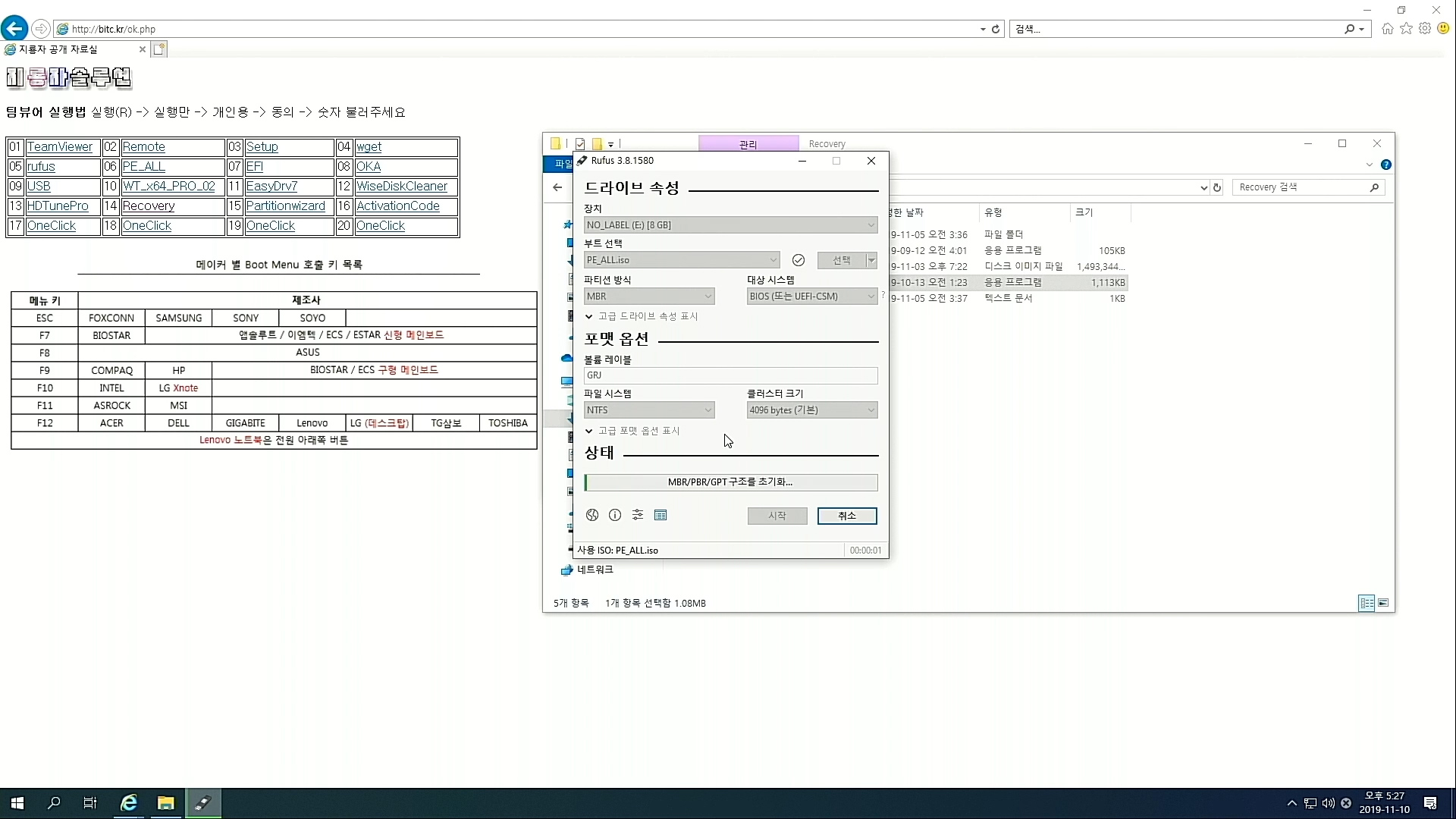Click the 취소 cancel button in Rufus
The height and width of the screenshot is (819, 1456).
pyautogui.click(x=847, y=516)
